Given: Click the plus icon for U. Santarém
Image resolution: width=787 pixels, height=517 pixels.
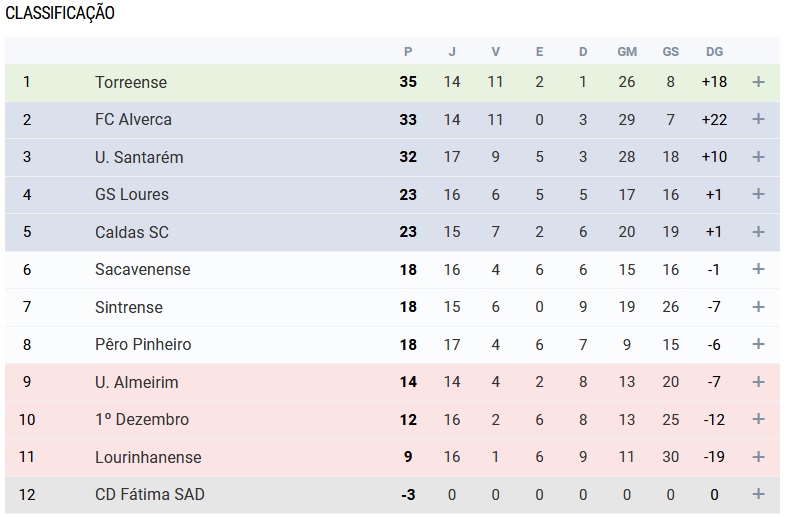Looking at the screenshot, I should [x=758, y=157].
